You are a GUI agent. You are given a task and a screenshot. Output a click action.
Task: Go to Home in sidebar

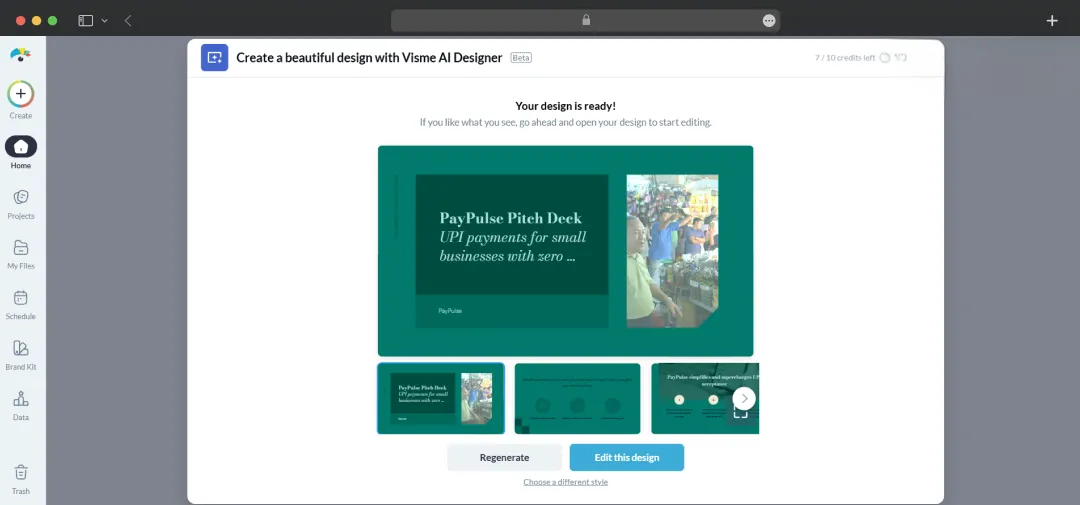(x=21, y=153)
